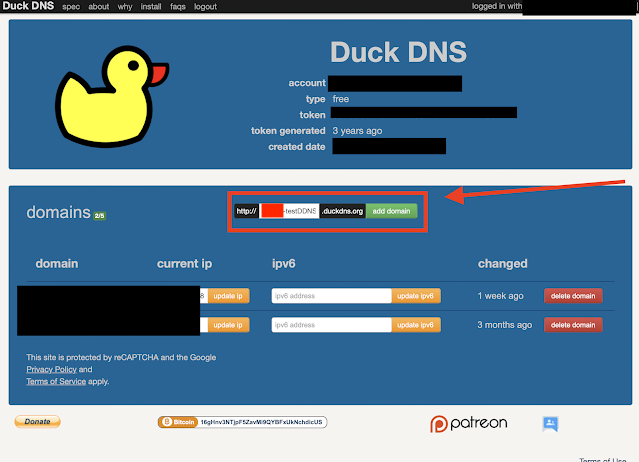The height and width of the screenshot is (462, 639).
Task: Click update ipv6 in the 1 week ago row
Action: [416, 296]
